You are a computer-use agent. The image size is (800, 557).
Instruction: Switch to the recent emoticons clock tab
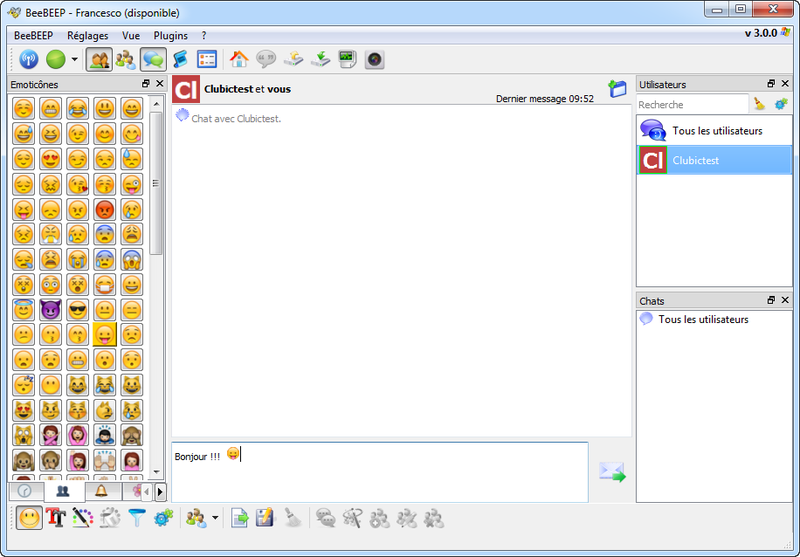[25, 491]
